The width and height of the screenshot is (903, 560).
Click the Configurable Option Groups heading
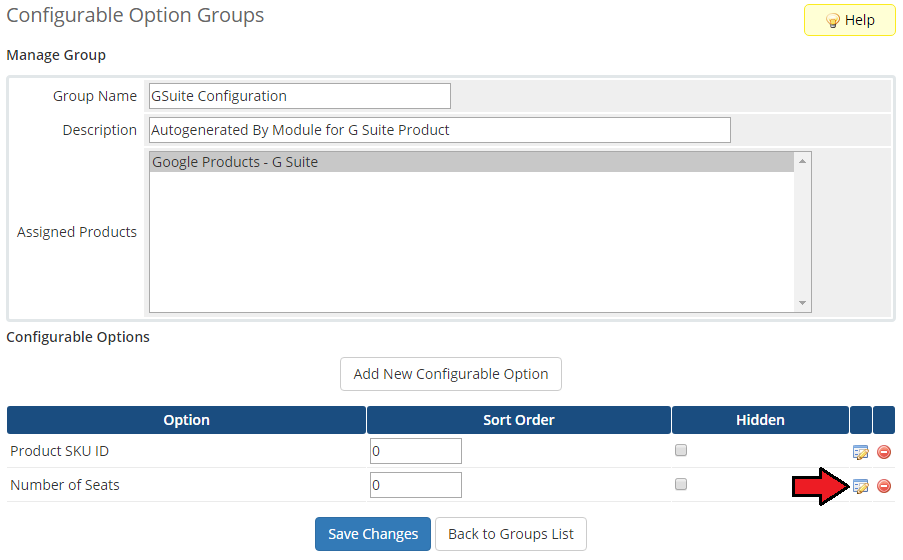tap(135, 16)
